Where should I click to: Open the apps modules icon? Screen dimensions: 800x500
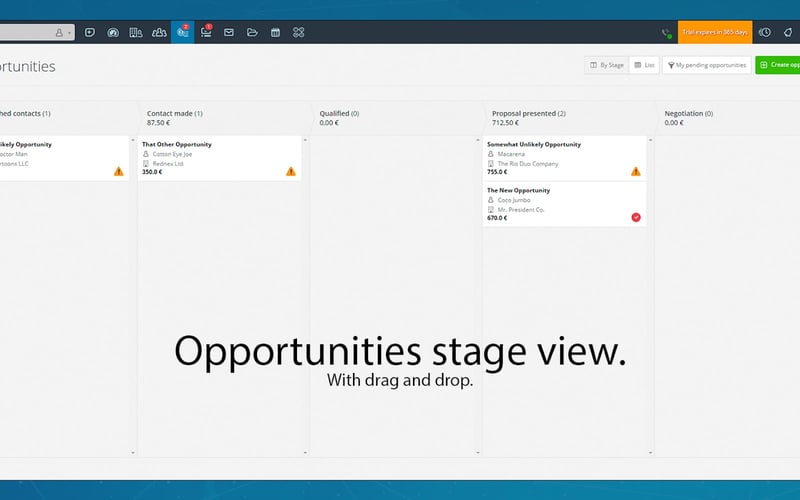click(x=298, y=33)
